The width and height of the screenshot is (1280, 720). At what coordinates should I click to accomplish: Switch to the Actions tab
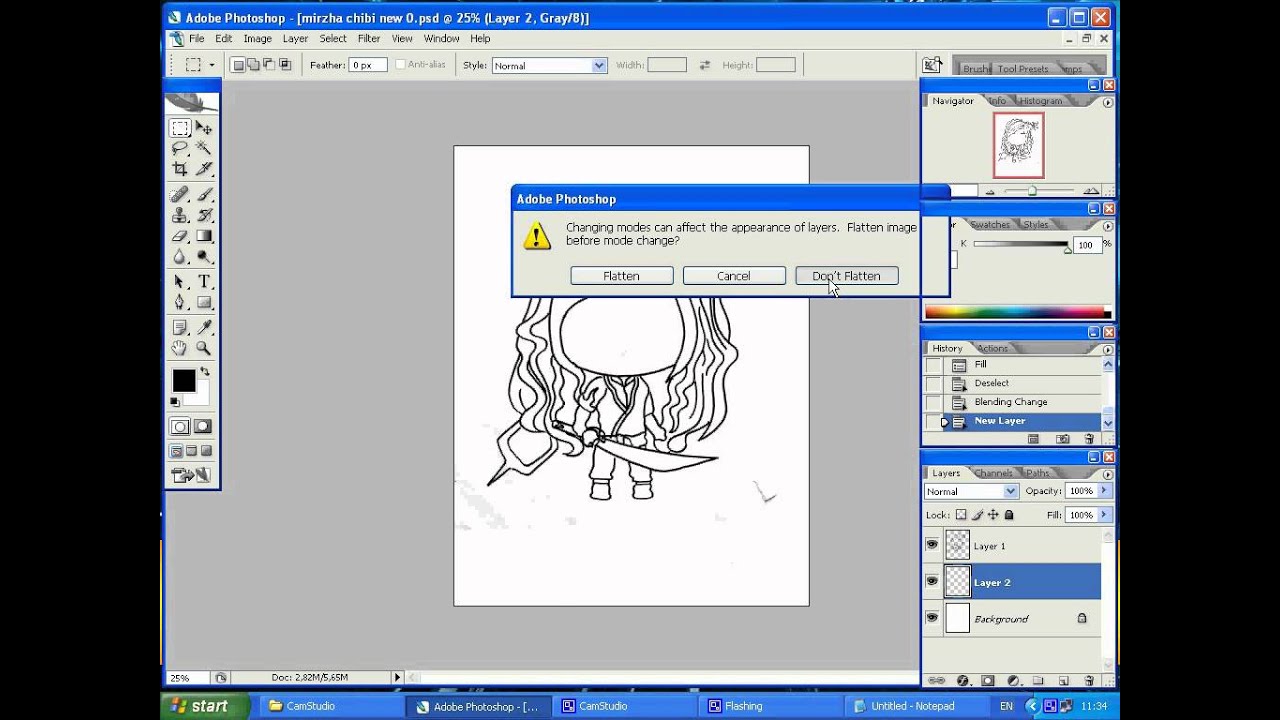point(992,348)
